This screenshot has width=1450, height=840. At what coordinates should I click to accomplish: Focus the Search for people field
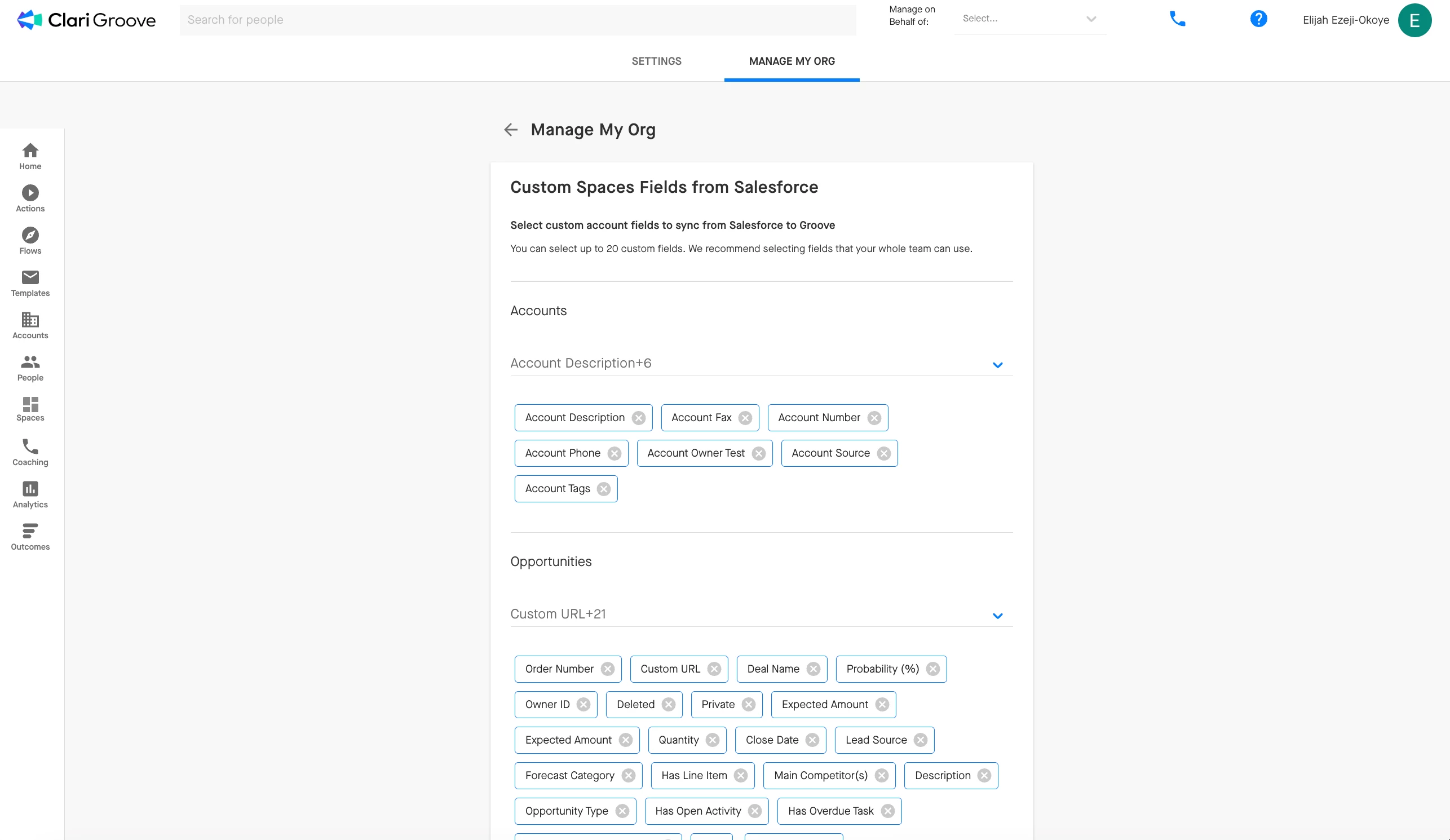click(517, 20)
